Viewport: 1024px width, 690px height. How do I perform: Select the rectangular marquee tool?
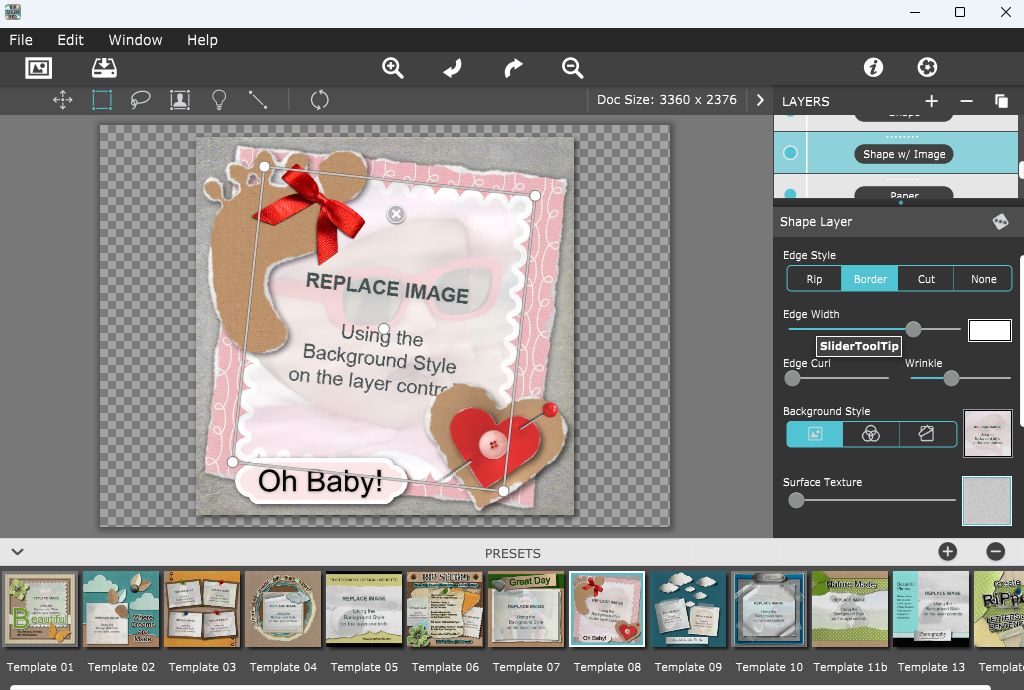click(x=102, y=100)
